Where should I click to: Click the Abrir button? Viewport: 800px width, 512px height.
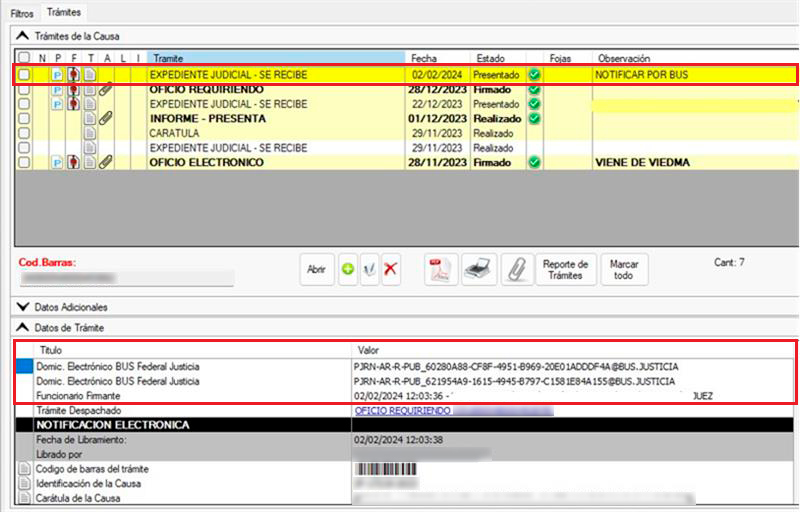pos(316,270)
